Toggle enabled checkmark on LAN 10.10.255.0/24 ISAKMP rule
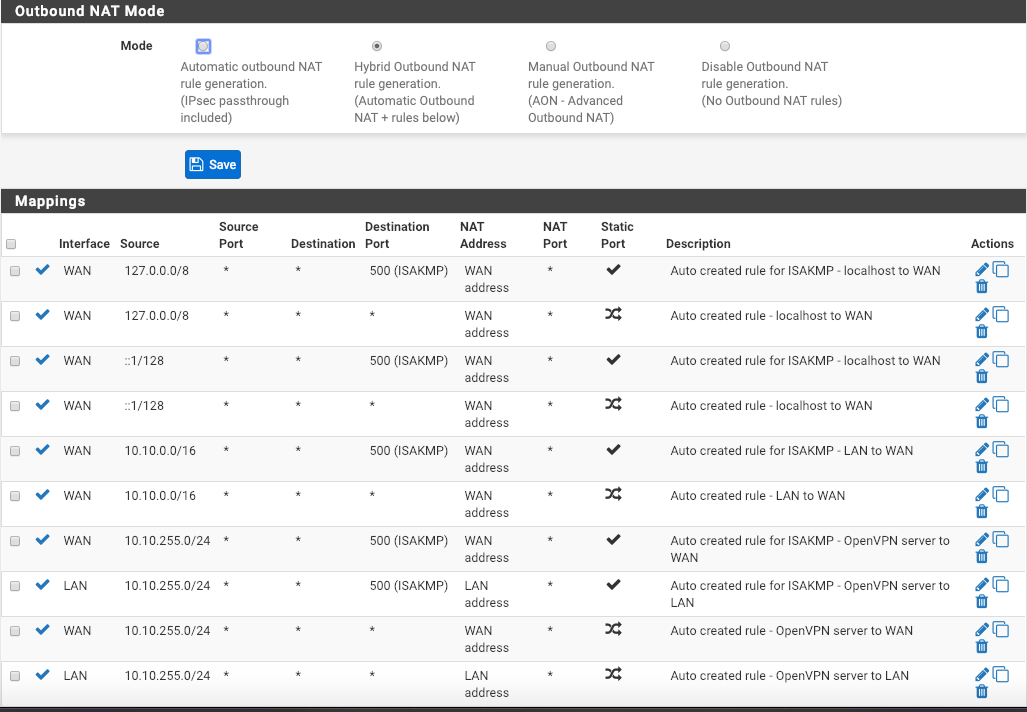This screenshot has width=1027, height=712. pos(42,585)
